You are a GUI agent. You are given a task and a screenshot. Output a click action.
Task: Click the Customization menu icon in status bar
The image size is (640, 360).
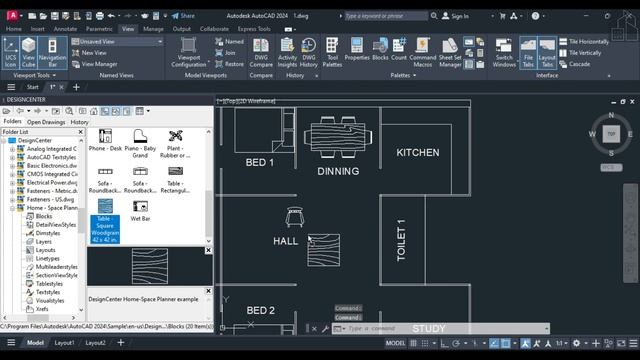point(633,343)
